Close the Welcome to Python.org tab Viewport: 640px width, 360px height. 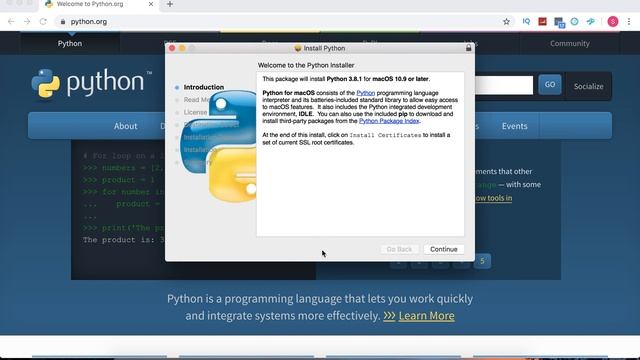tap(151, 4)
